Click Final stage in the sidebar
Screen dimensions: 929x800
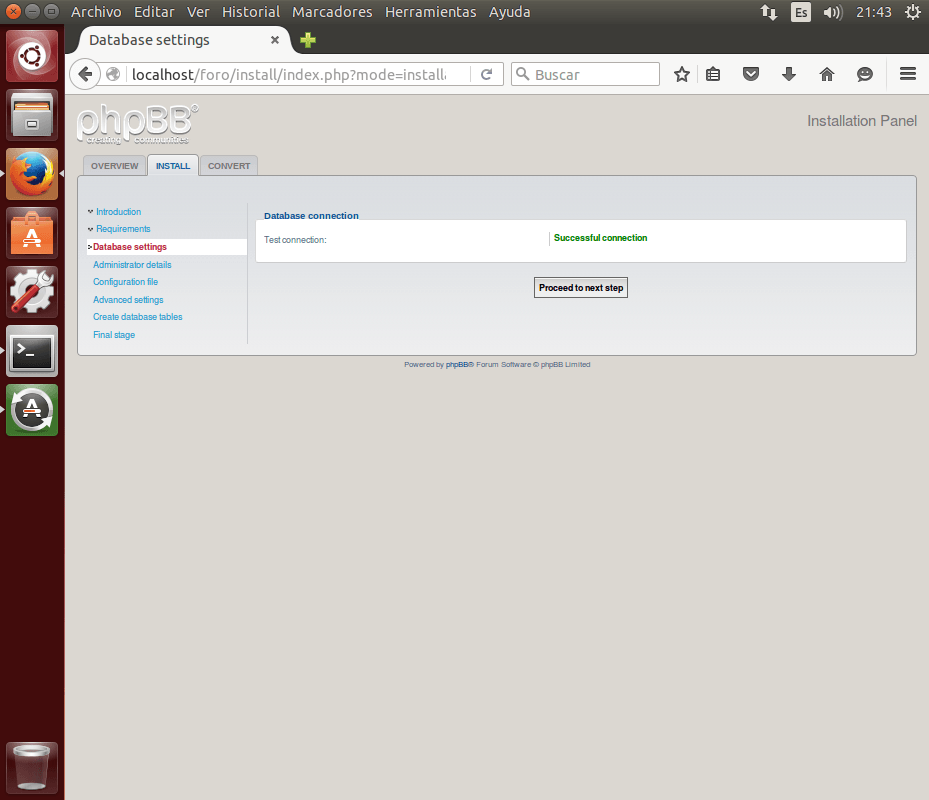click(x=114, y=334)
